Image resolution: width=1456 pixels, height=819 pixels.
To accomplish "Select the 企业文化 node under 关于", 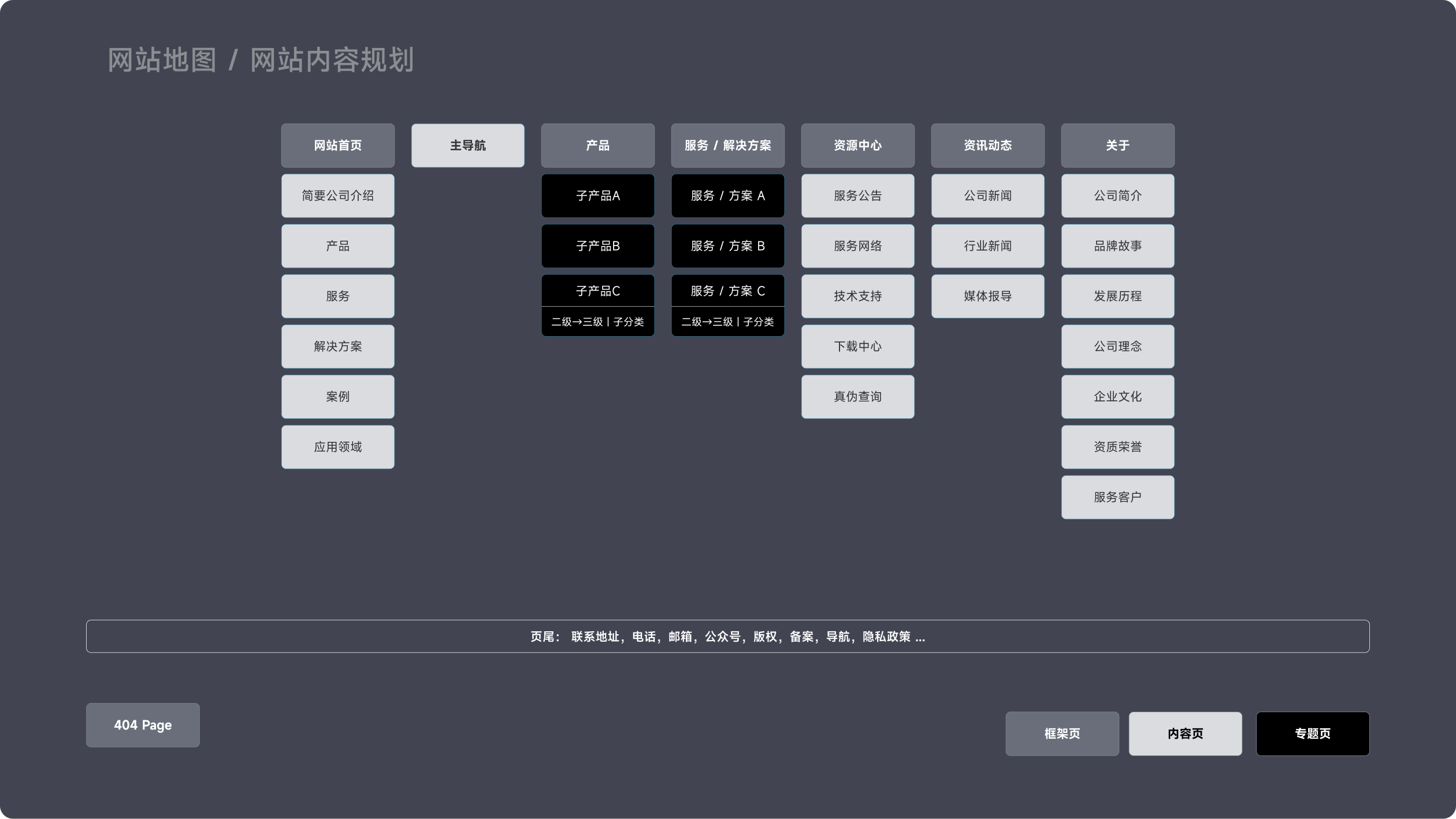I will [1117, 396].
